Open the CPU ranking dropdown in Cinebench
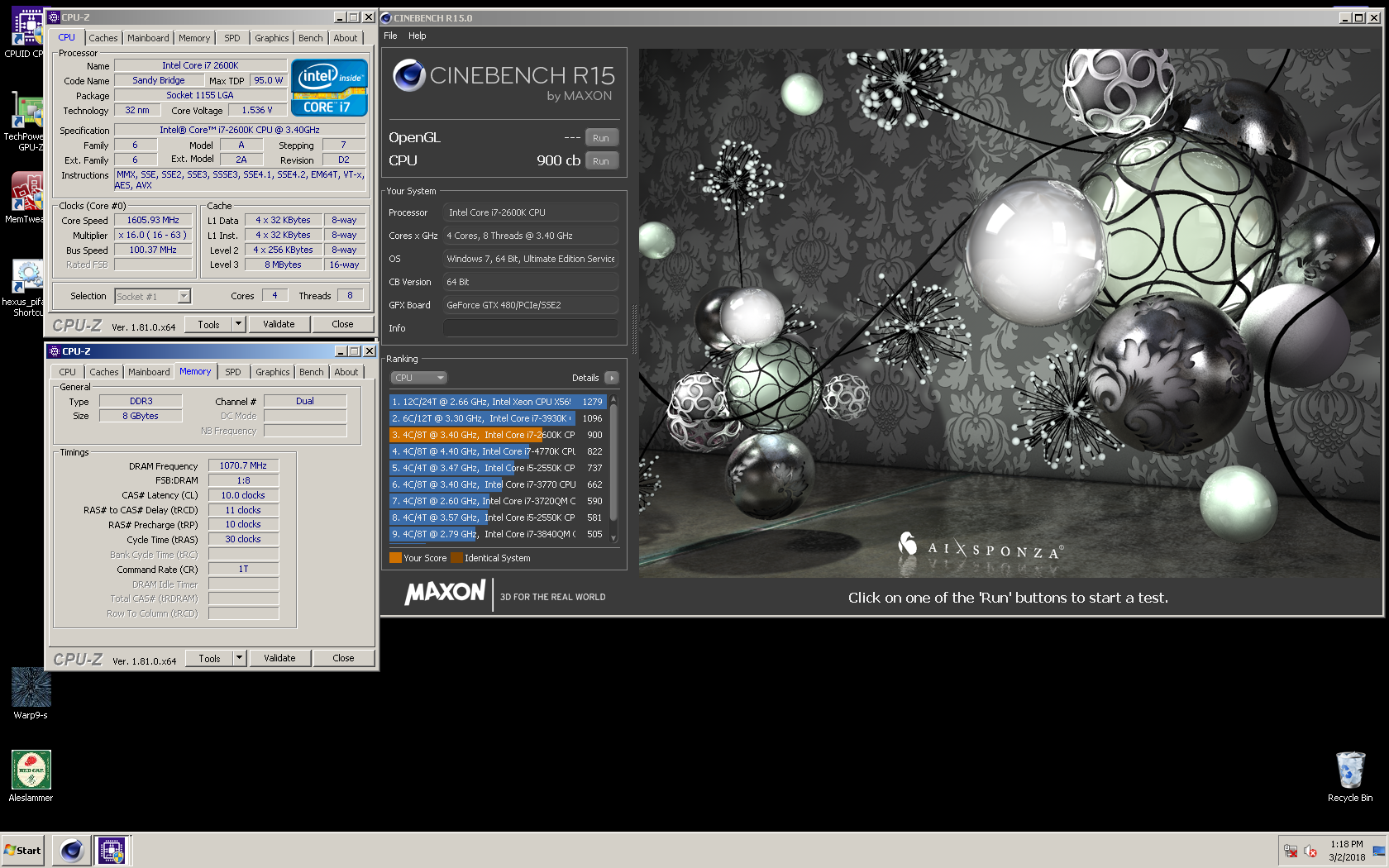1389x868 pixels. click(418, 378)
